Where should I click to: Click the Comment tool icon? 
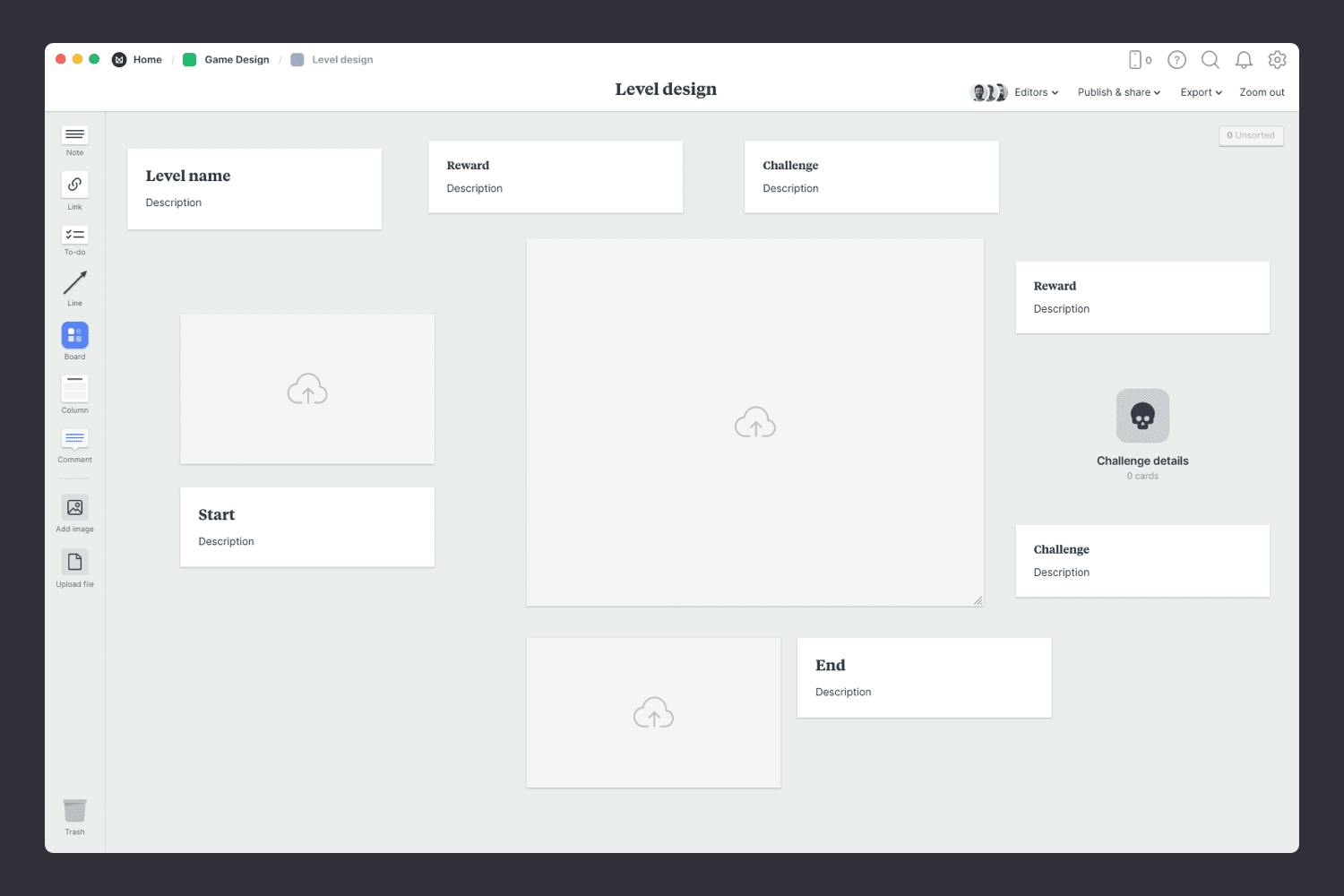[x=74, y=439]
